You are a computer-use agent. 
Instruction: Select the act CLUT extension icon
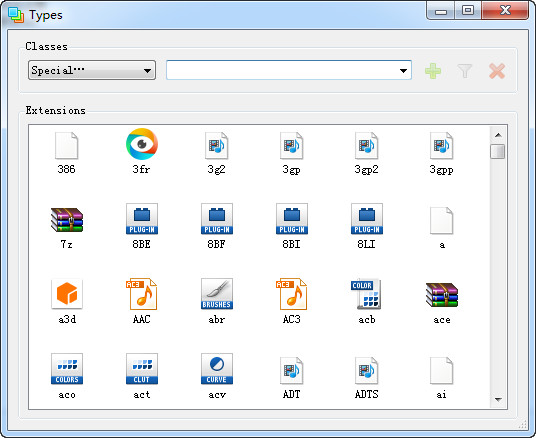pos(142,369)
